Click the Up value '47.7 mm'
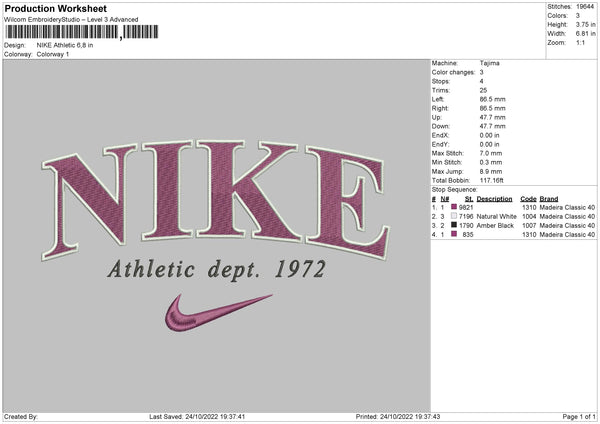Viewport: 600px width, 424px height. pyautogui.click(x=492, y=117)
